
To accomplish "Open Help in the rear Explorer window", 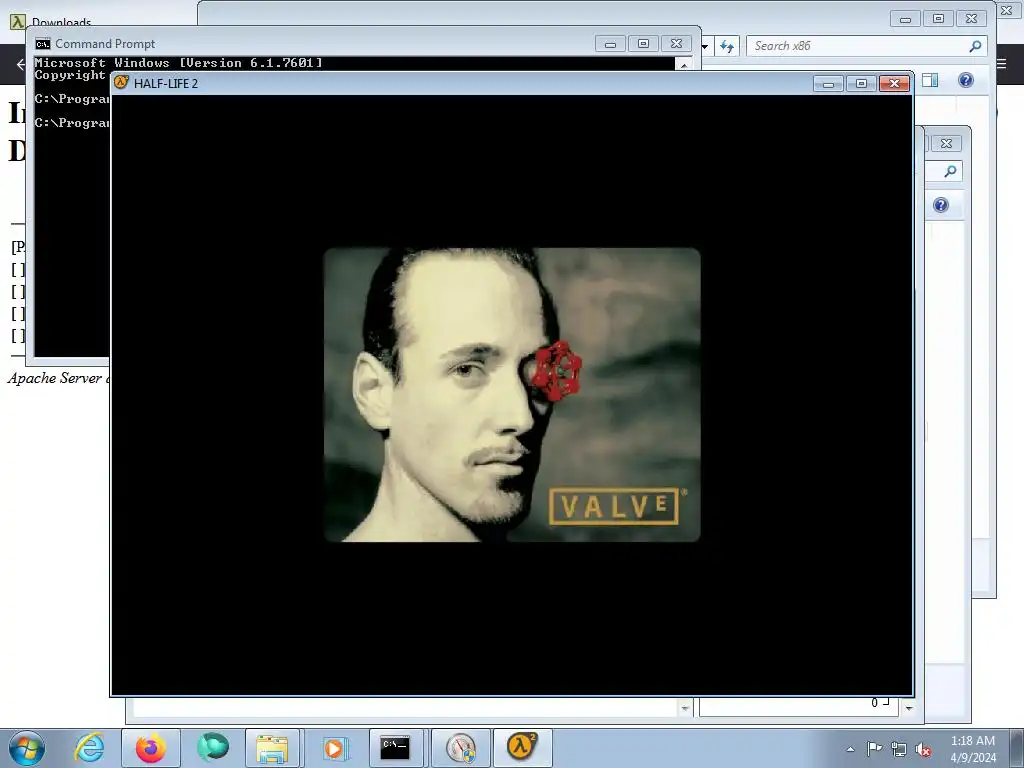I will (940, 205).
